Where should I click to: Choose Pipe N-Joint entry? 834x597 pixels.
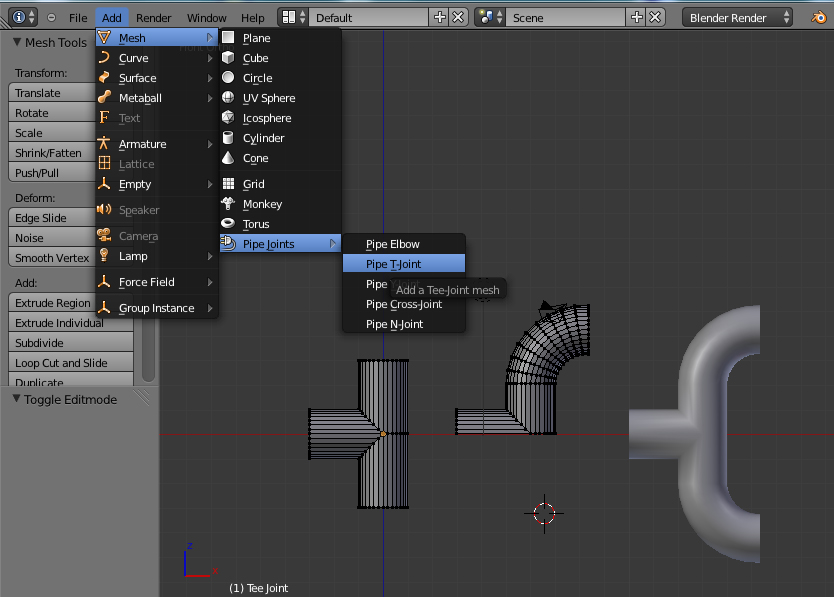click(404, 324)
